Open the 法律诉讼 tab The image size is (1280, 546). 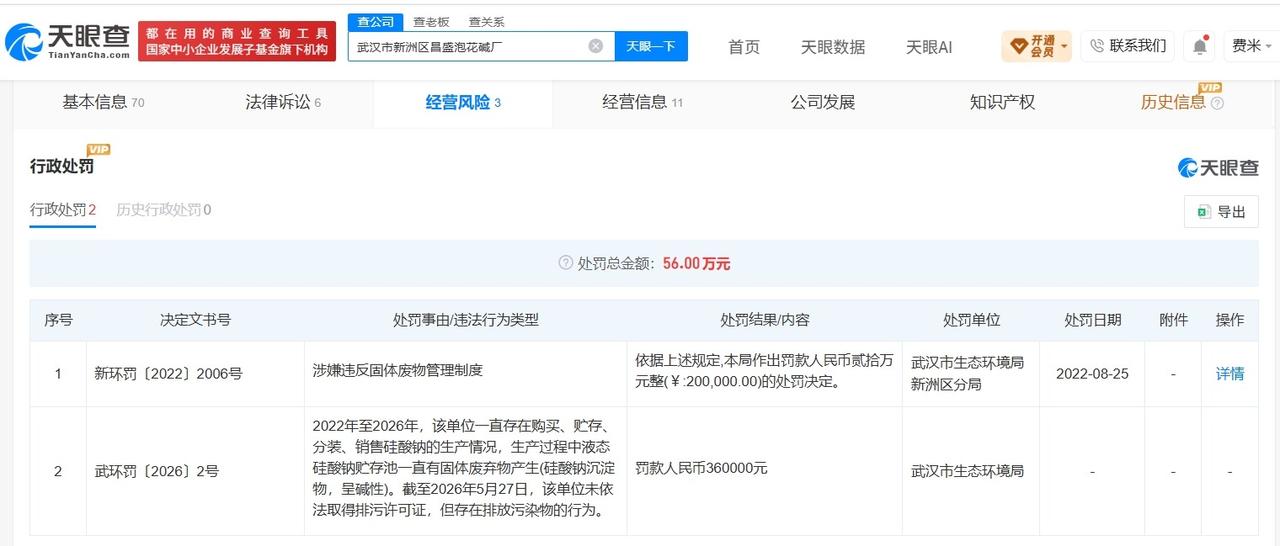pos(283,103)
